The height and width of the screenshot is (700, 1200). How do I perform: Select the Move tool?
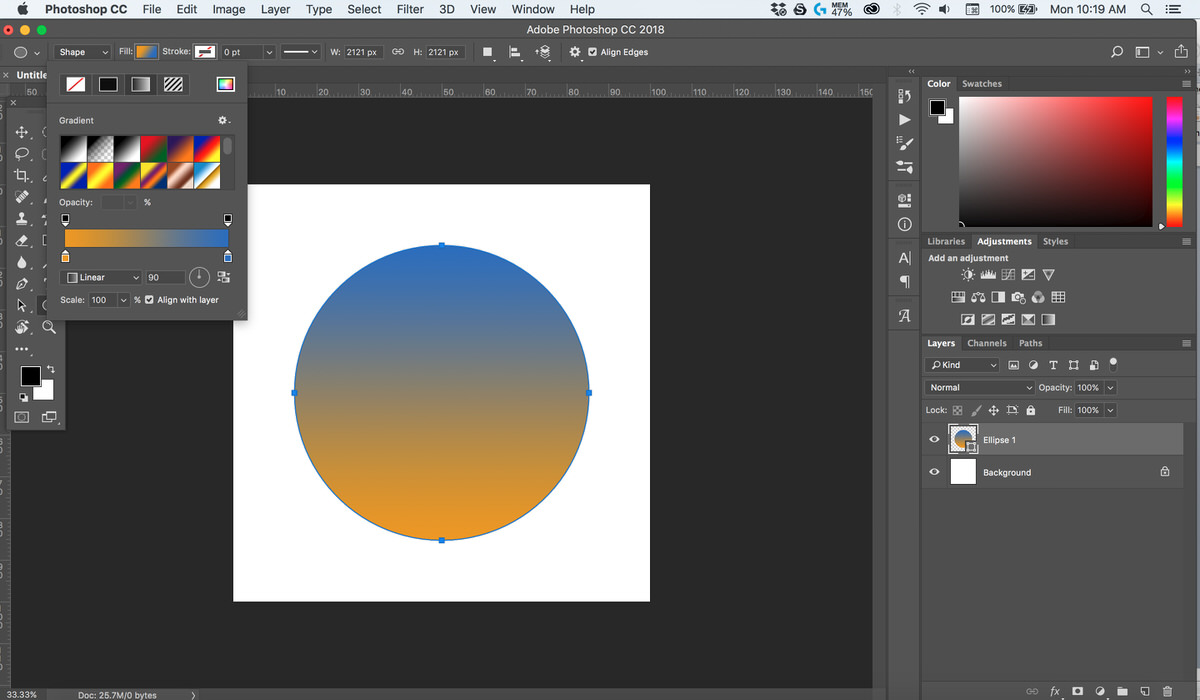(x=22, y=132)
